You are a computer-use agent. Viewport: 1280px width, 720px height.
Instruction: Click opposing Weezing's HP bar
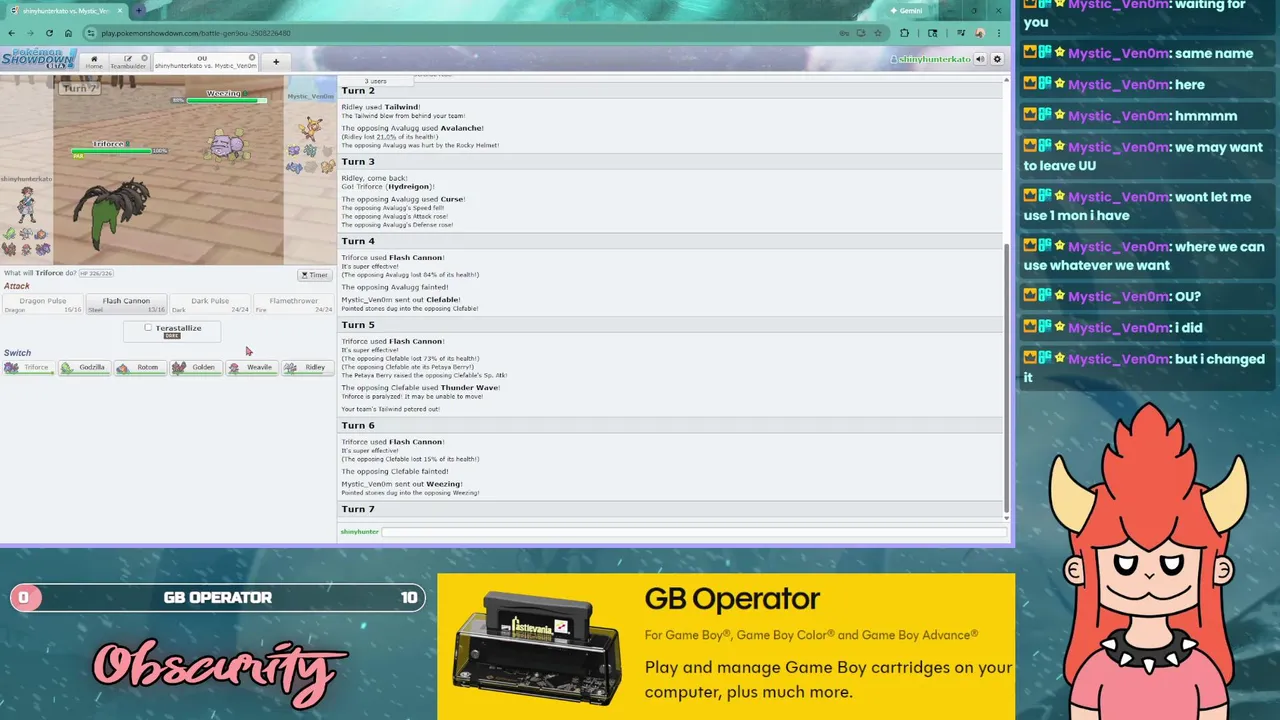tap(227, 100)
